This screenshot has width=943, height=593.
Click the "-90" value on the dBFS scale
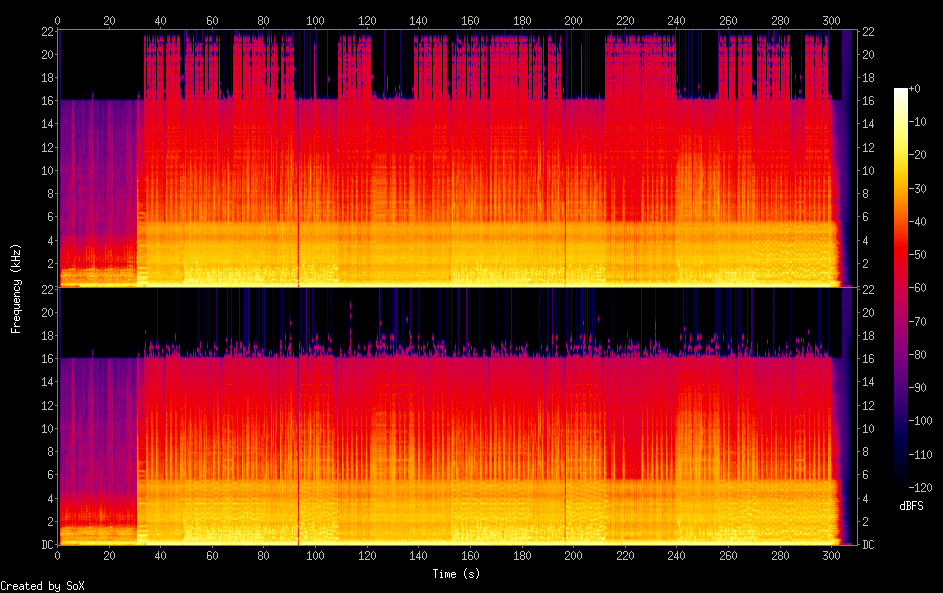pyautogui.click(x=918, y=387)
